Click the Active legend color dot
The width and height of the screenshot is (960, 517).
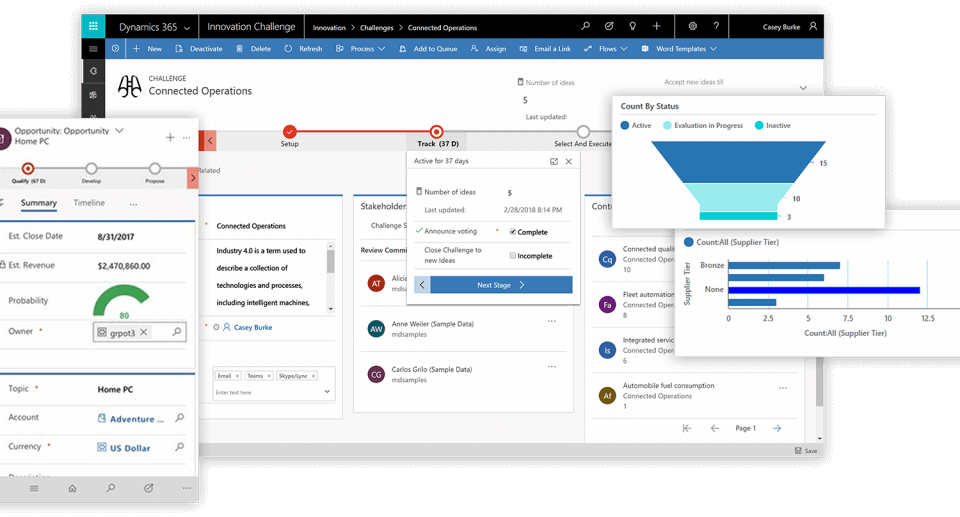625,126
